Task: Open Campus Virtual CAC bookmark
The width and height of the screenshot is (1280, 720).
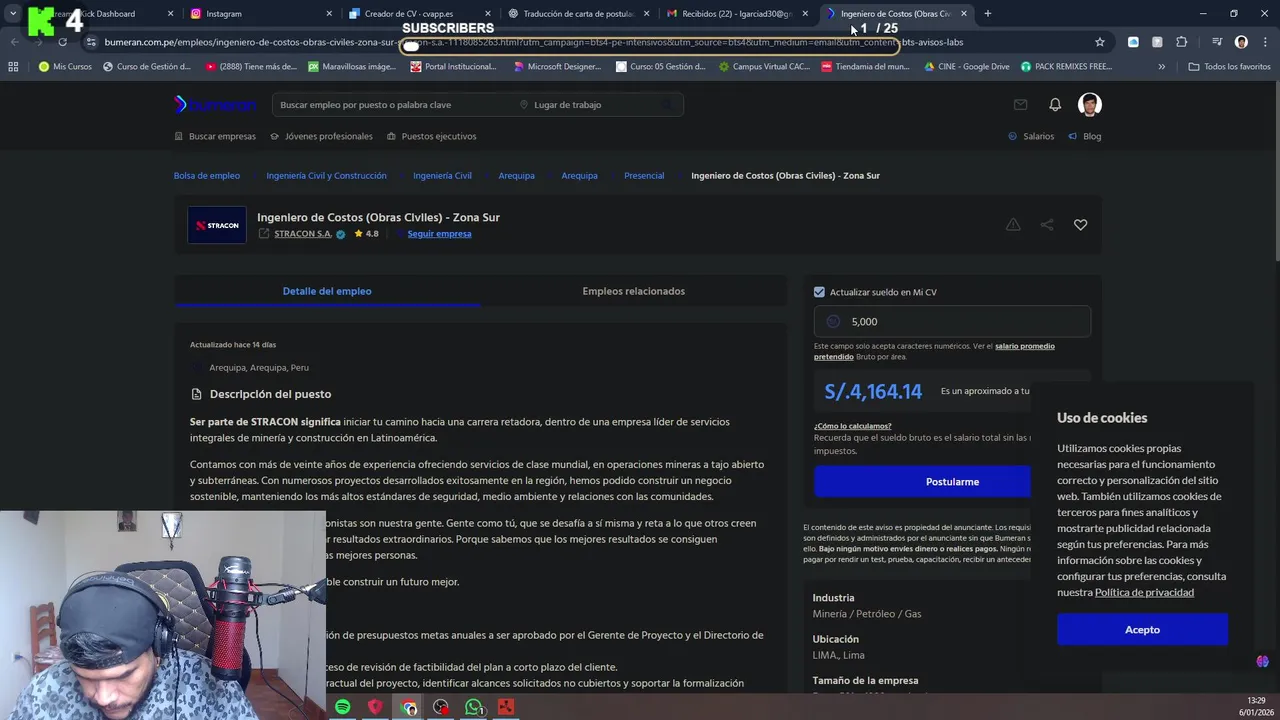Action: (765, 67)
